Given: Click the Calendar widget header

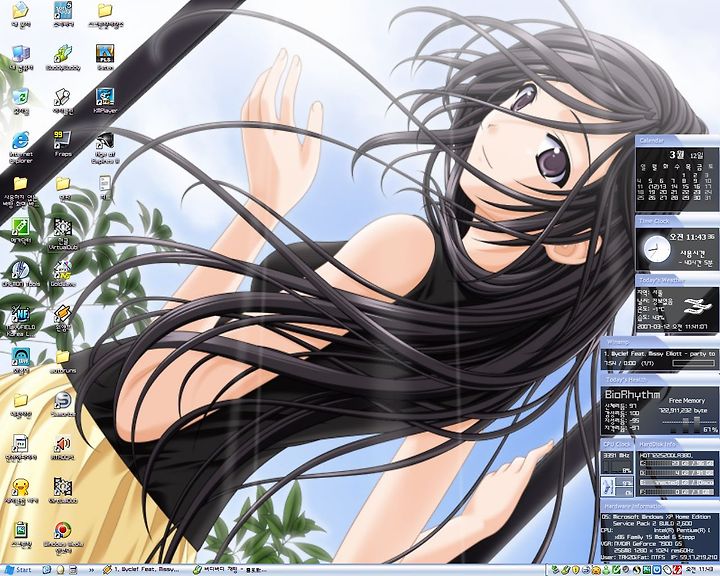Looking at the screenshot, I should point(677,141).
